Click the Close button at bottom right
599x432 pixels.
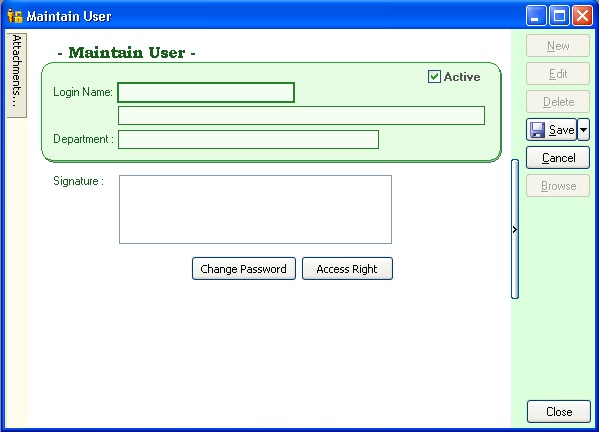[559, 411]
